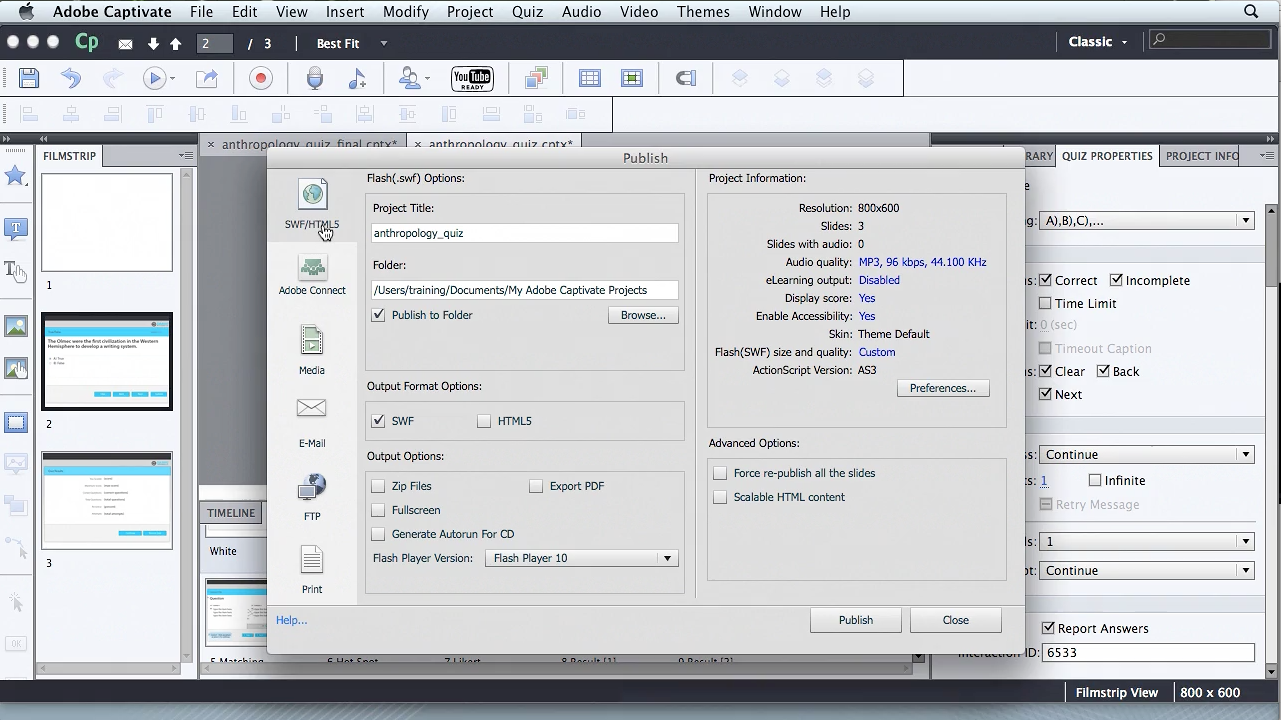Toggle the Zip Files checkbox
This screenshot has width=1281, height=720.
click(x=378, y=486)
